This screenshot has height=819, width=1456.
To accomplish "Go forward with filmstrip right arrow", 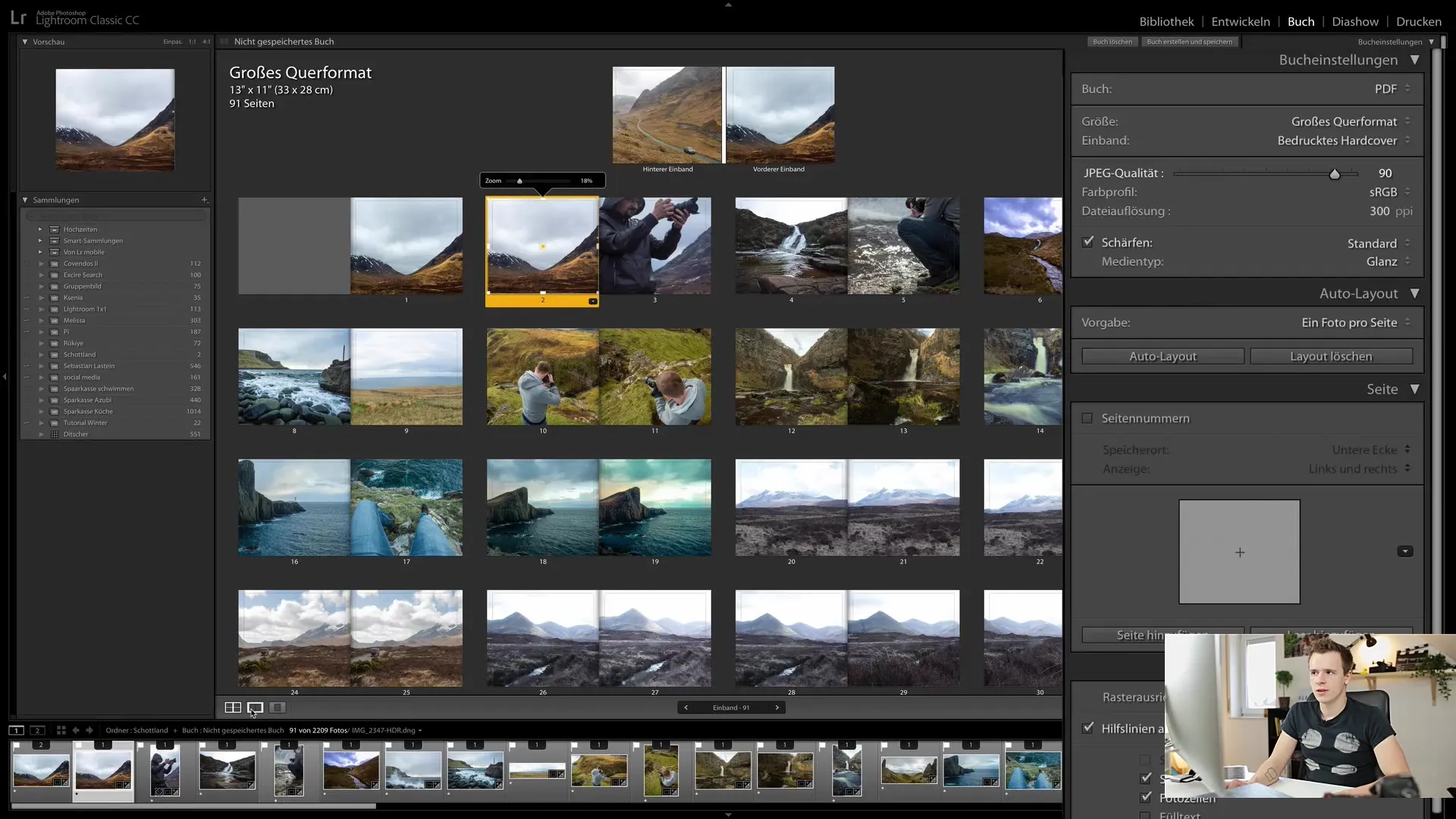I will [89, 730].
